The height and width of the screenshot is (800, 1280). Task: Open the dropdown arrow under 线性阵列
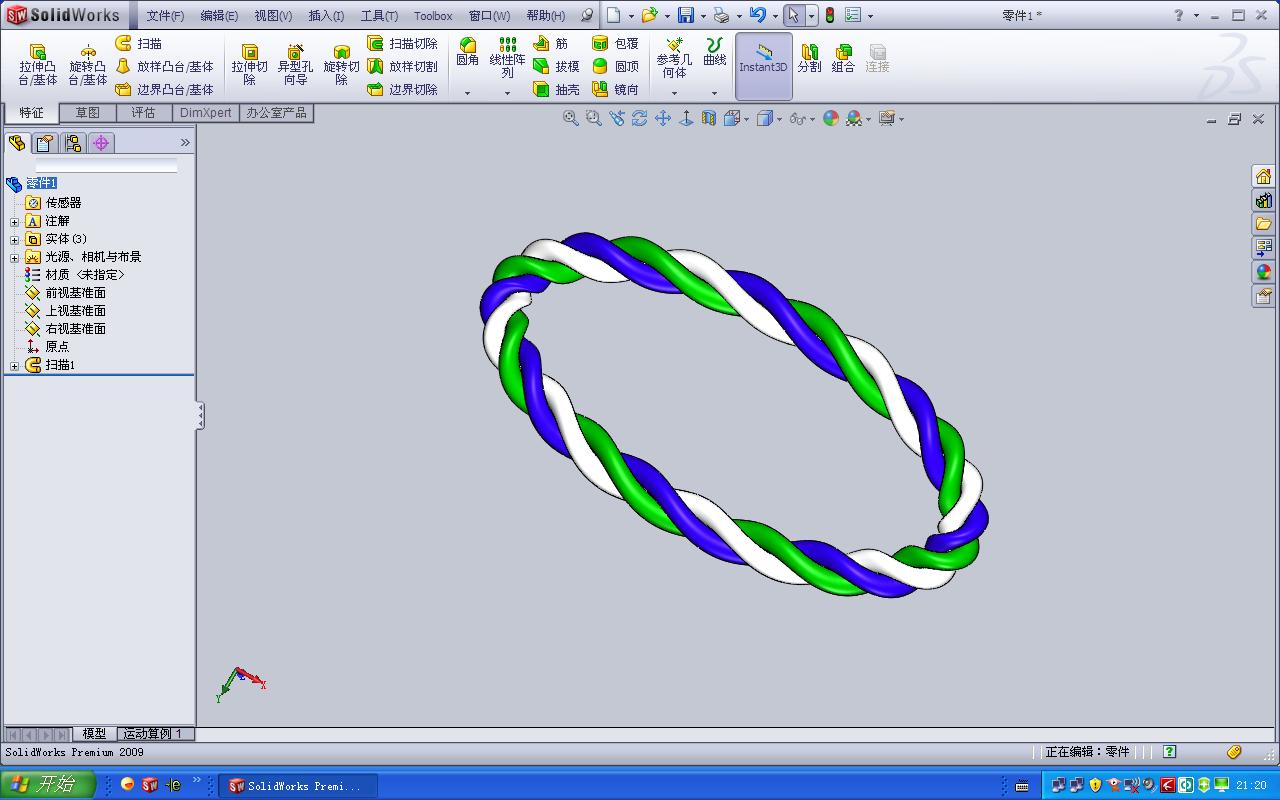coord(507,93)
